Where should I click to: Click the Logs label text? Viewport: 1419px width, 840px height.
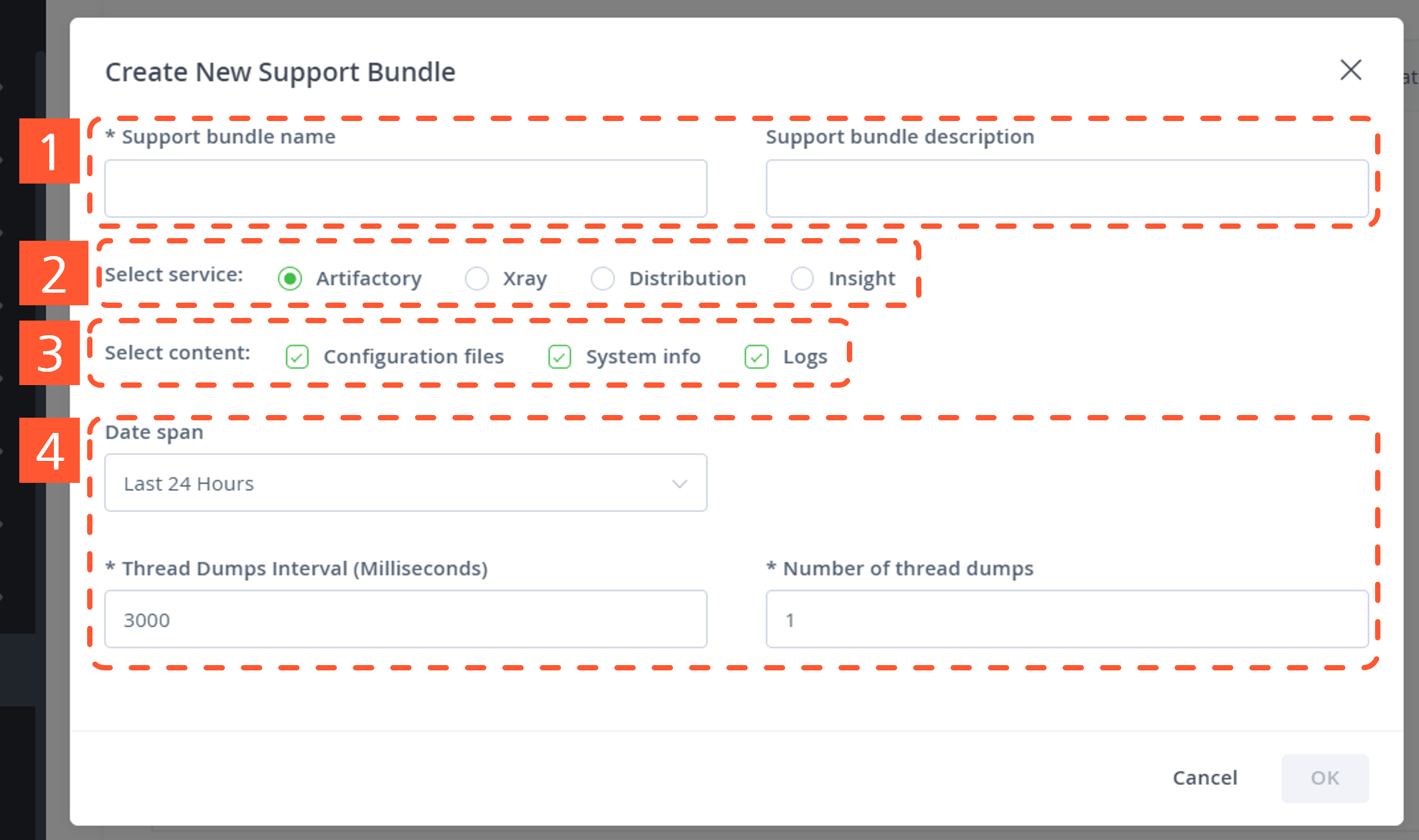pyautogui.click(x=805, y=357)
